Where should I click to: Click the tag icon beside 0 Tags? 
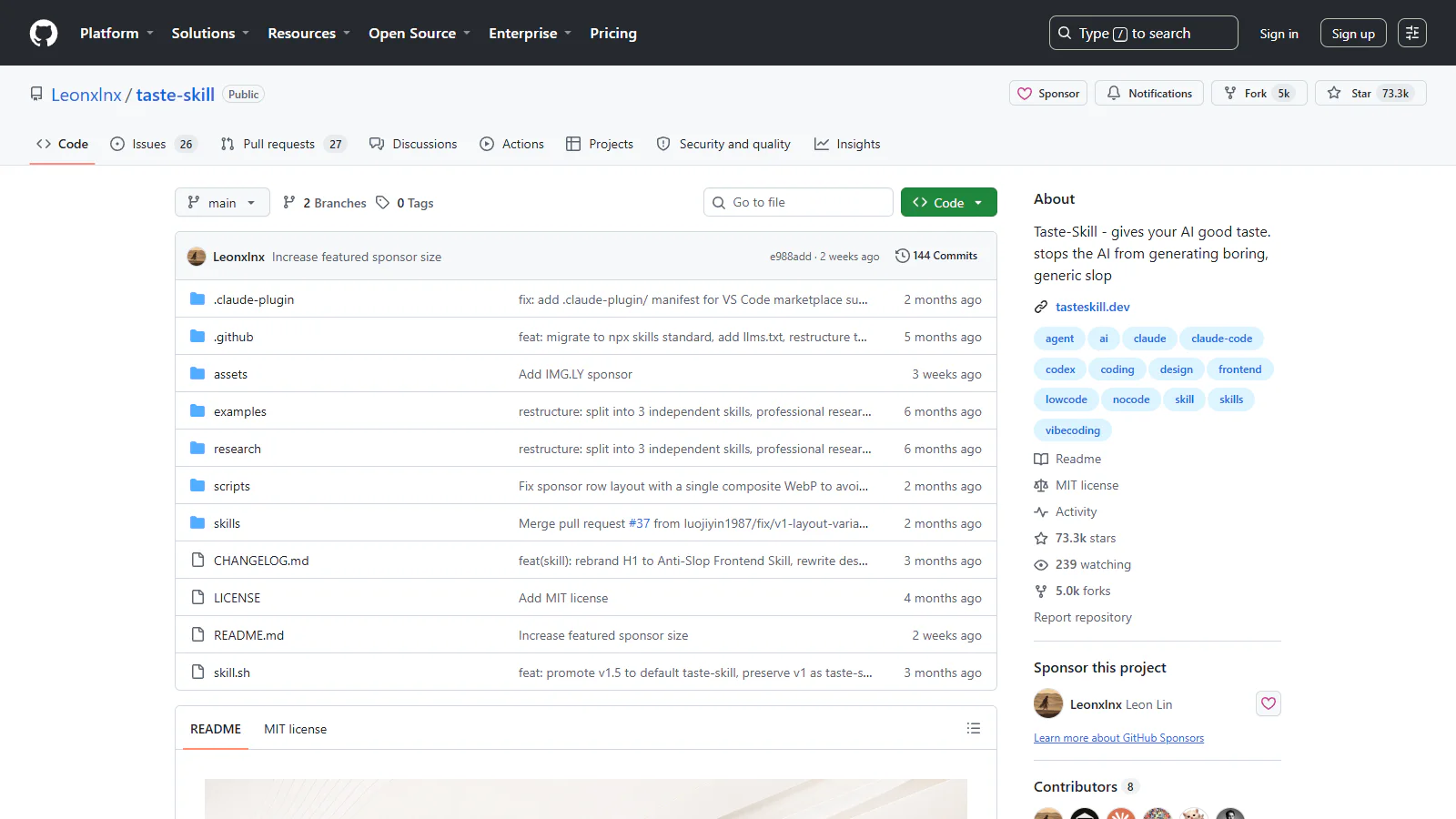tap(383, 202)
